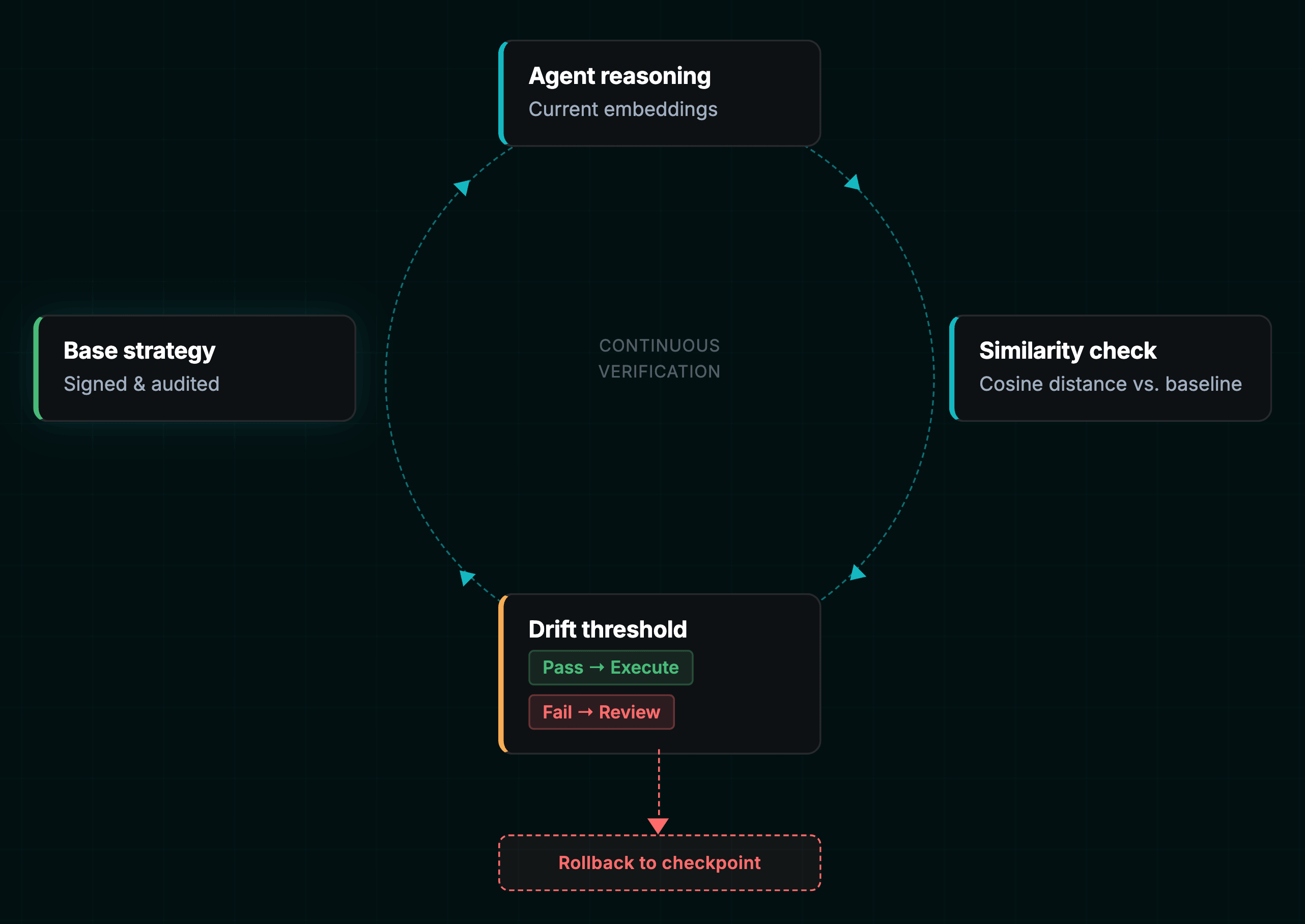Click the red rollback arrowhead
The width and height of the screenshot is (1305, 924).
[658, 825]
